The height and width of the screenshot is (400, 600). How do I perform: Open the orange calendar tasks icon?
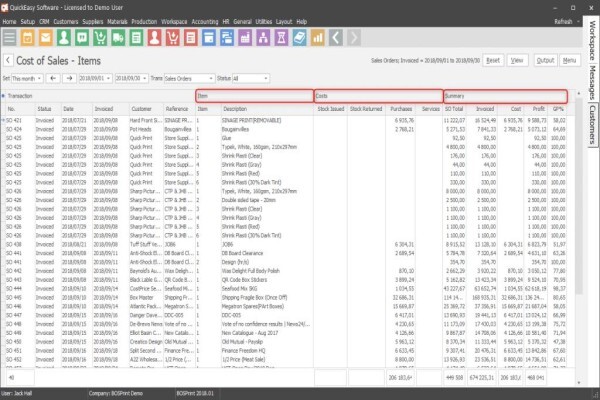coord(28,38)
